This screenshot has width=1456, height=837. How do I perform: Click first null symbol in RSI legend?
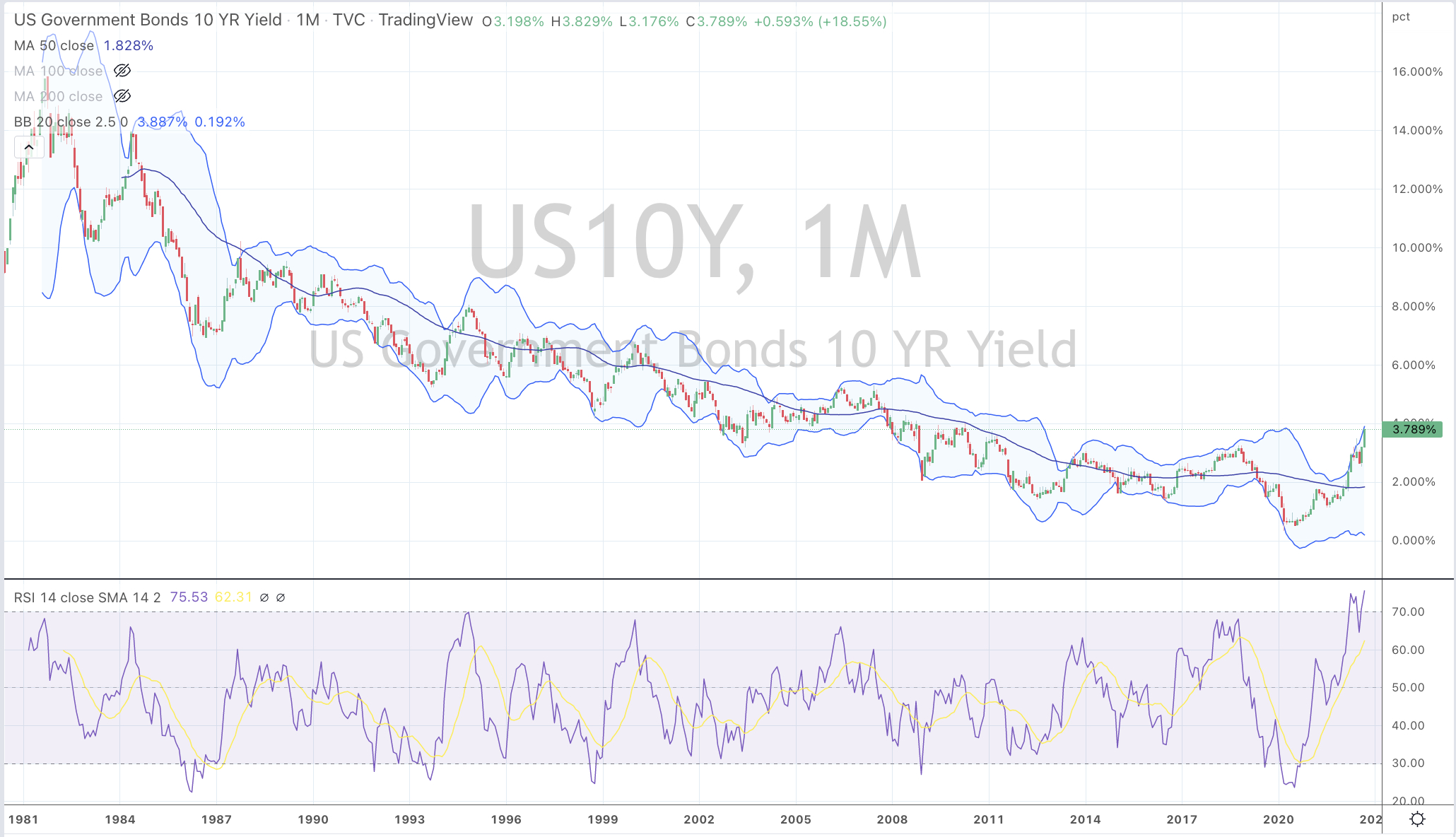[x=264, y=597]
